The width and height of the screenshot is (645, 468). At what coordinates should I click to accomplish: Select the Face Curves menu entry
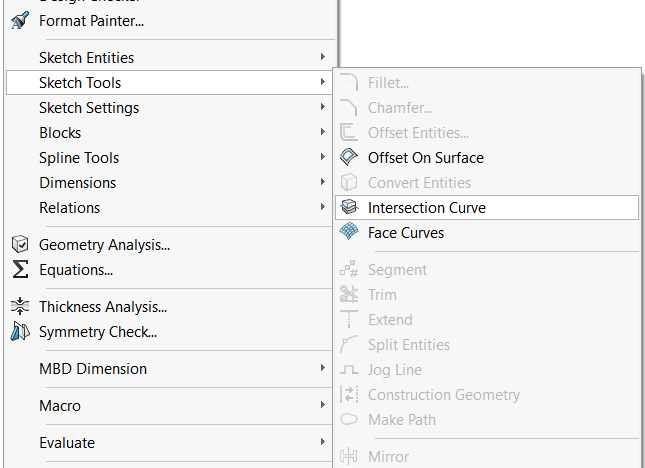click(x=406, y=233)
